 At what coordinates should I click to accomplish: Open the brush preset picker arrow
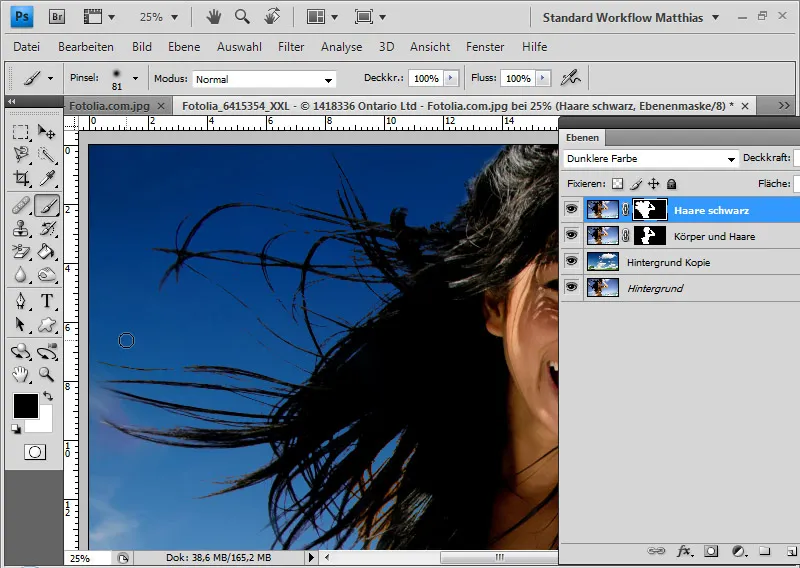[x=135, y=79]
